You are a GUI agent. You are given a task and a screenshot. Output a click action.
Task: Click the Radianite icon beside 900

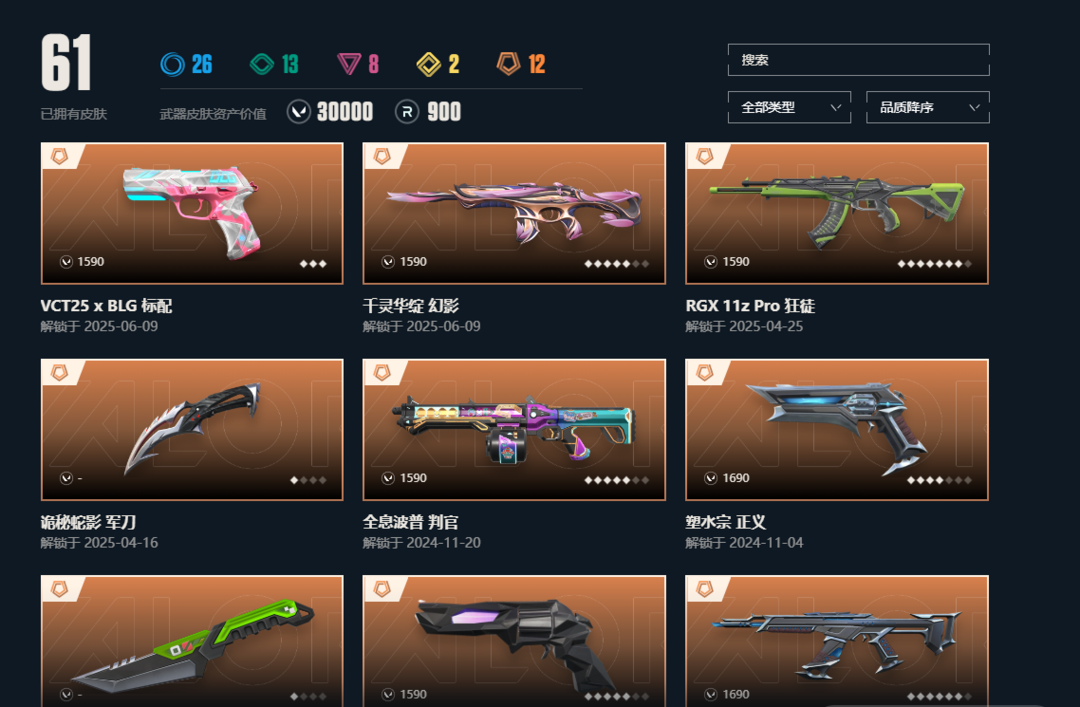(407, 112)
